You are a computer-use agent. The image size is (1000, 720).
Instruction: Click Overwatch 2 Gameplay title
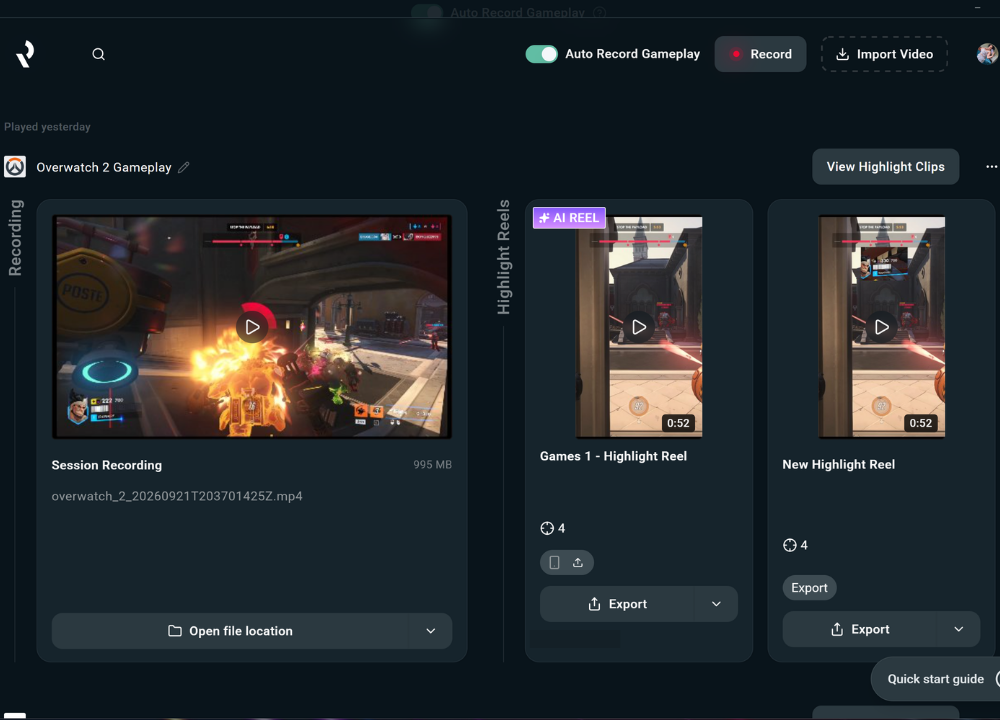click(x=104, y=167)
